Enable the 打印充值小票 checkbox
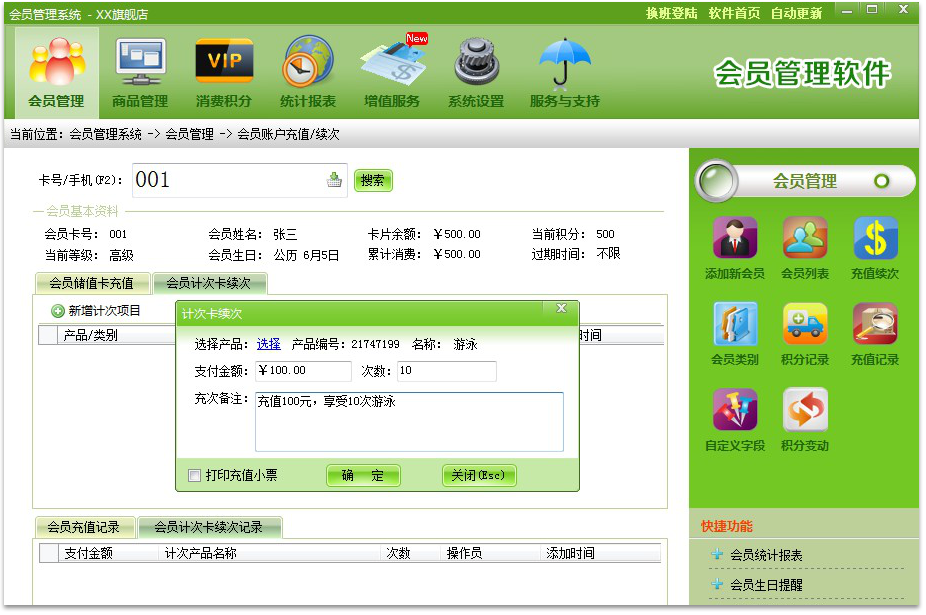 pos(195,476)
